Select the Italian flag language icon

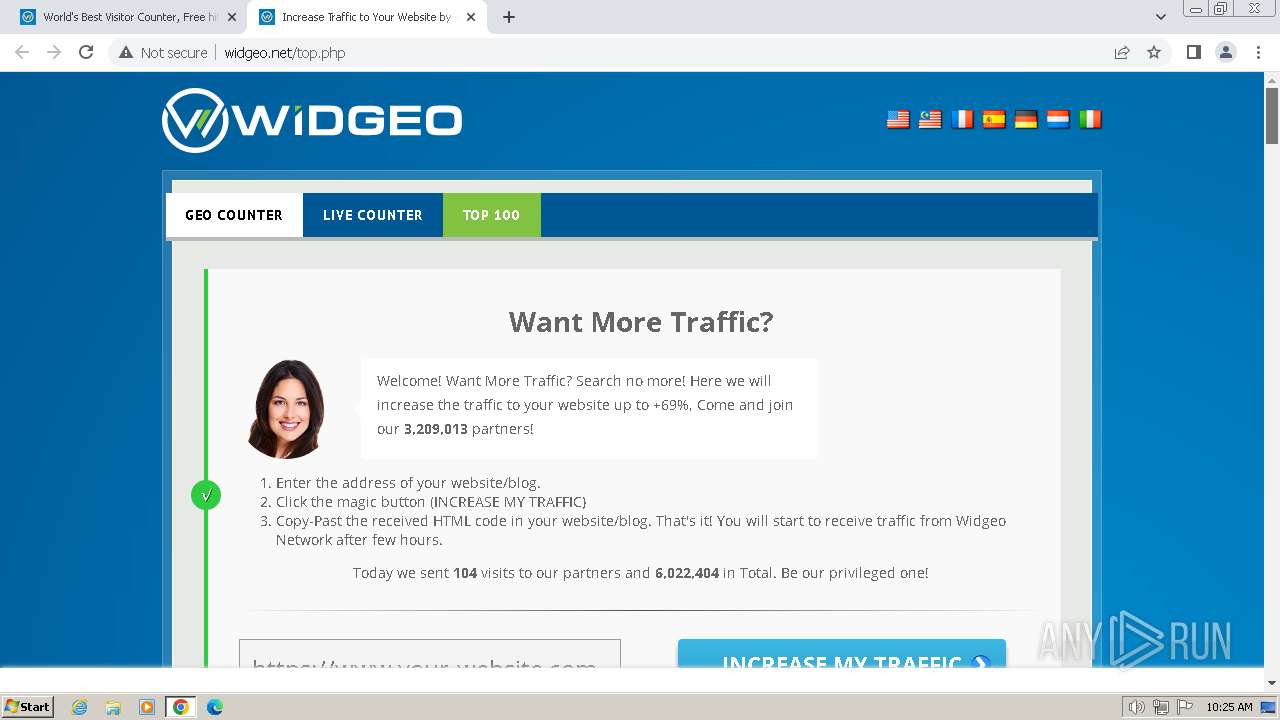point(1090,119)
